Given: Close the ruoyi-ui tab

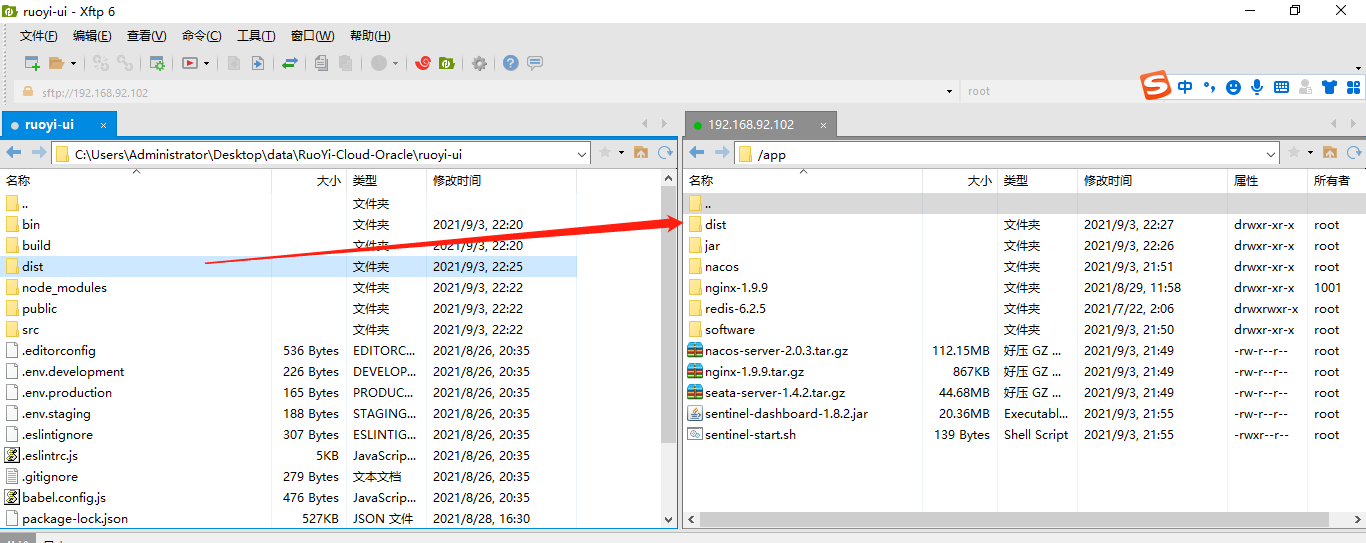Looking at the screenshot, I should pyautogui.click(x=101, y=125).
